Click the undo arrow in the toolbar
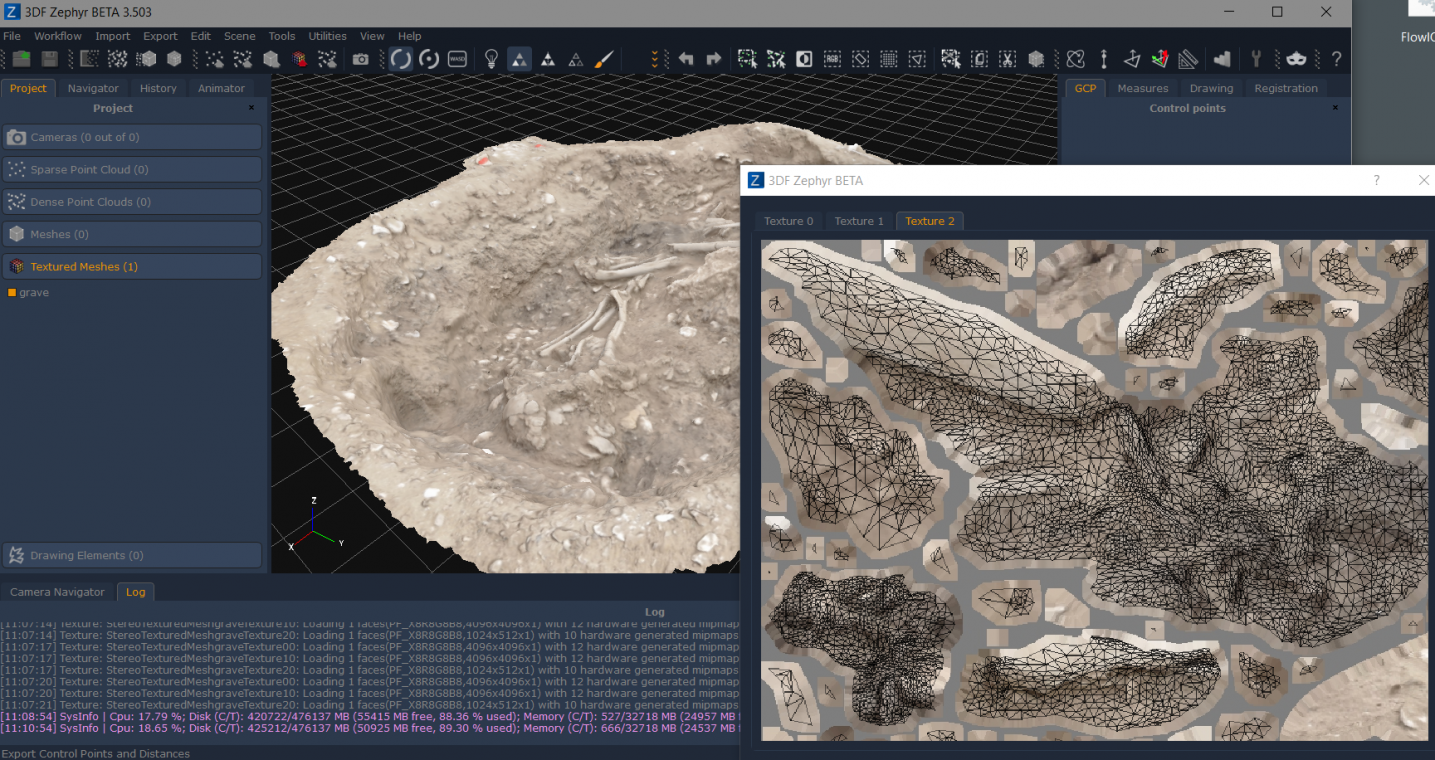The width and height of the screenshot is (1435, 760). (x=686, y=59)
